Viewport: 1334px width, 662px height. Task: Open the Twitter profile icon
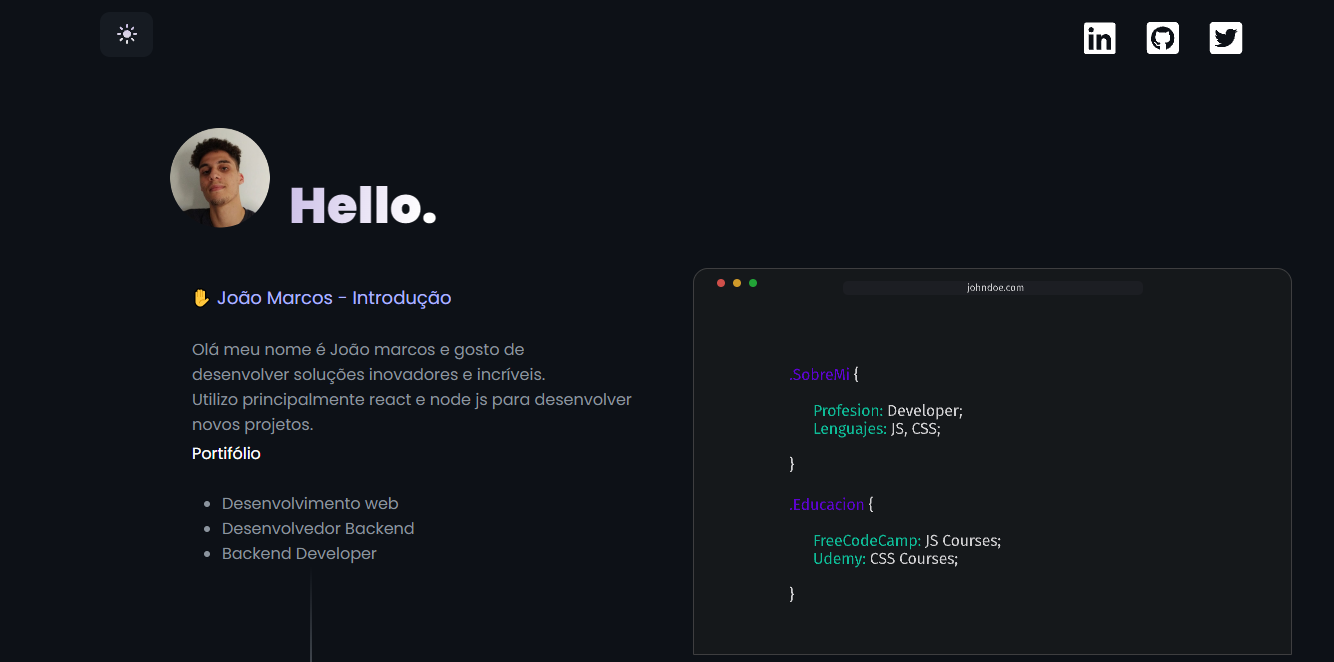[x=1225, y=37]
